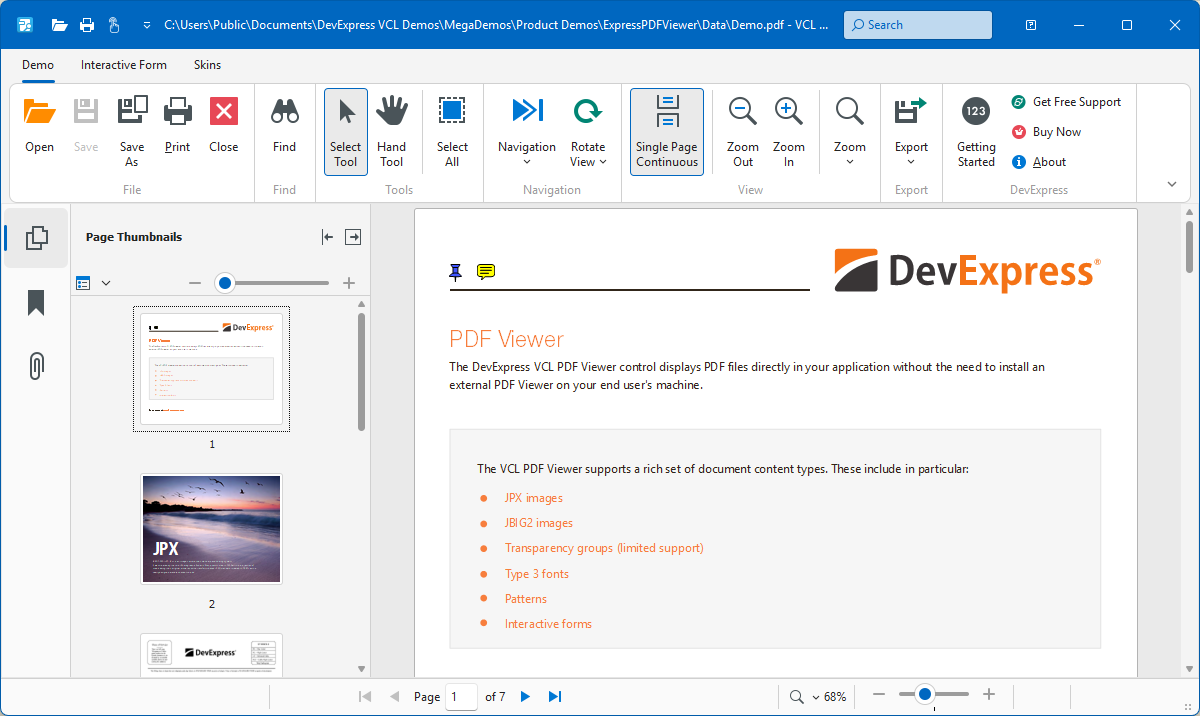This screenshot has height=716, width=1200.
Task: Go to the first page
Action: pos(365,696)
